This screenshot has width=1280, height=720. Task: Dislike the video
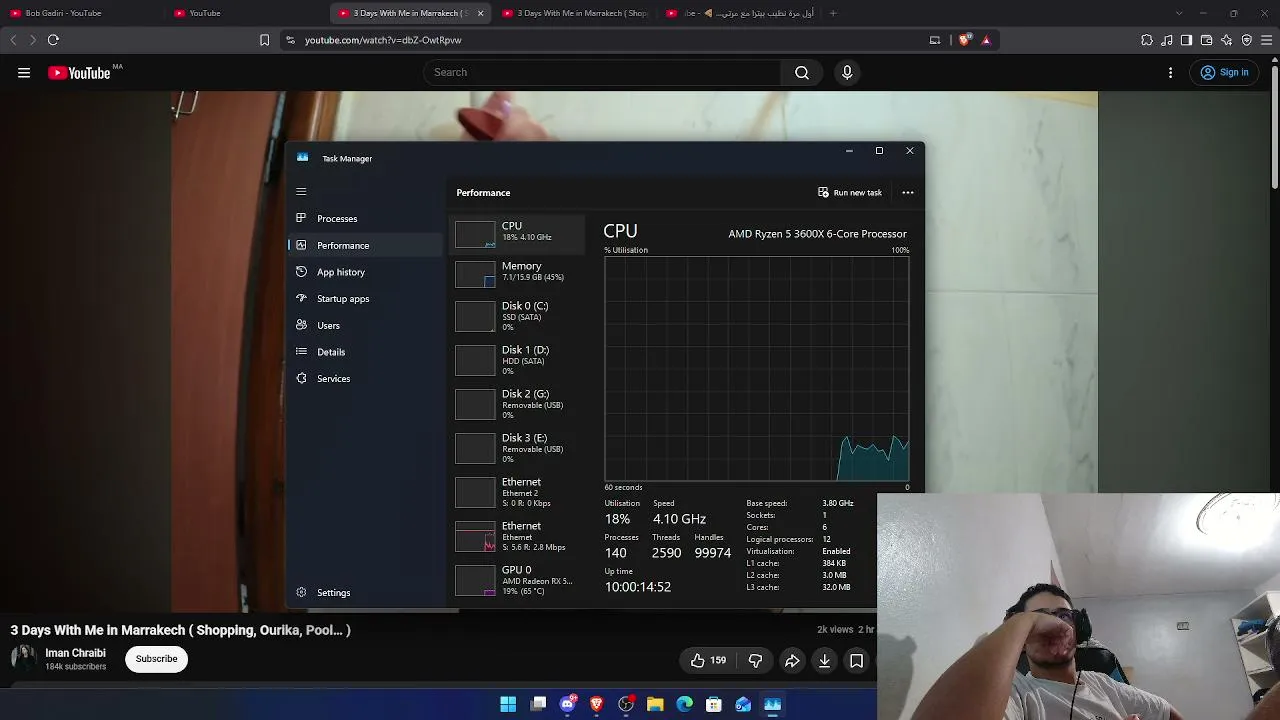755,660
